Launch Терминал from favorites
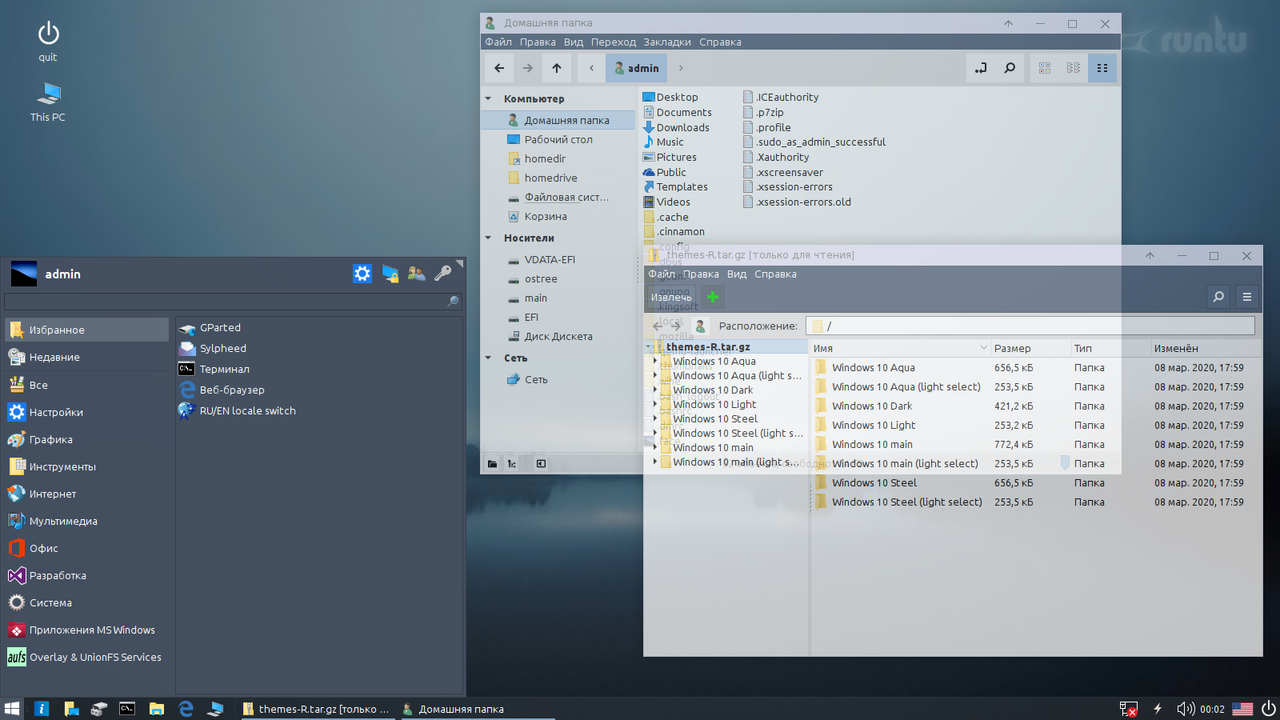 214,369
